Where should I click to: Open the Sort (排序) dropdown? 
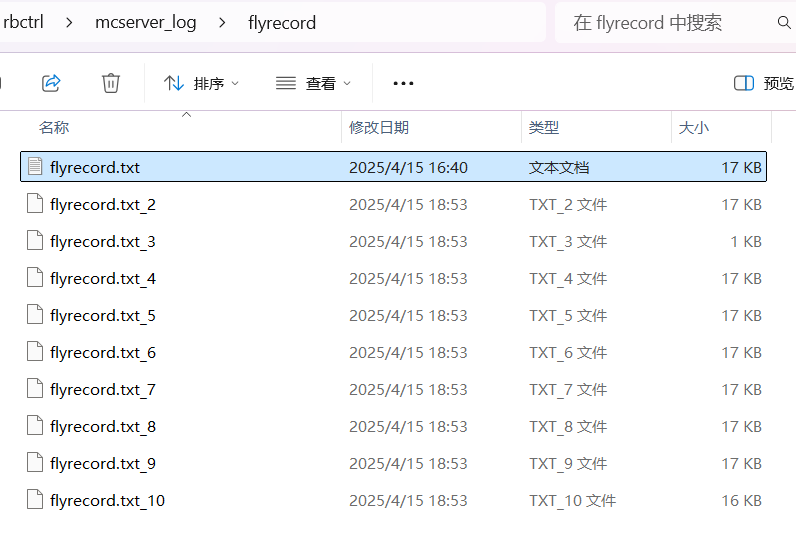[201, 83]
